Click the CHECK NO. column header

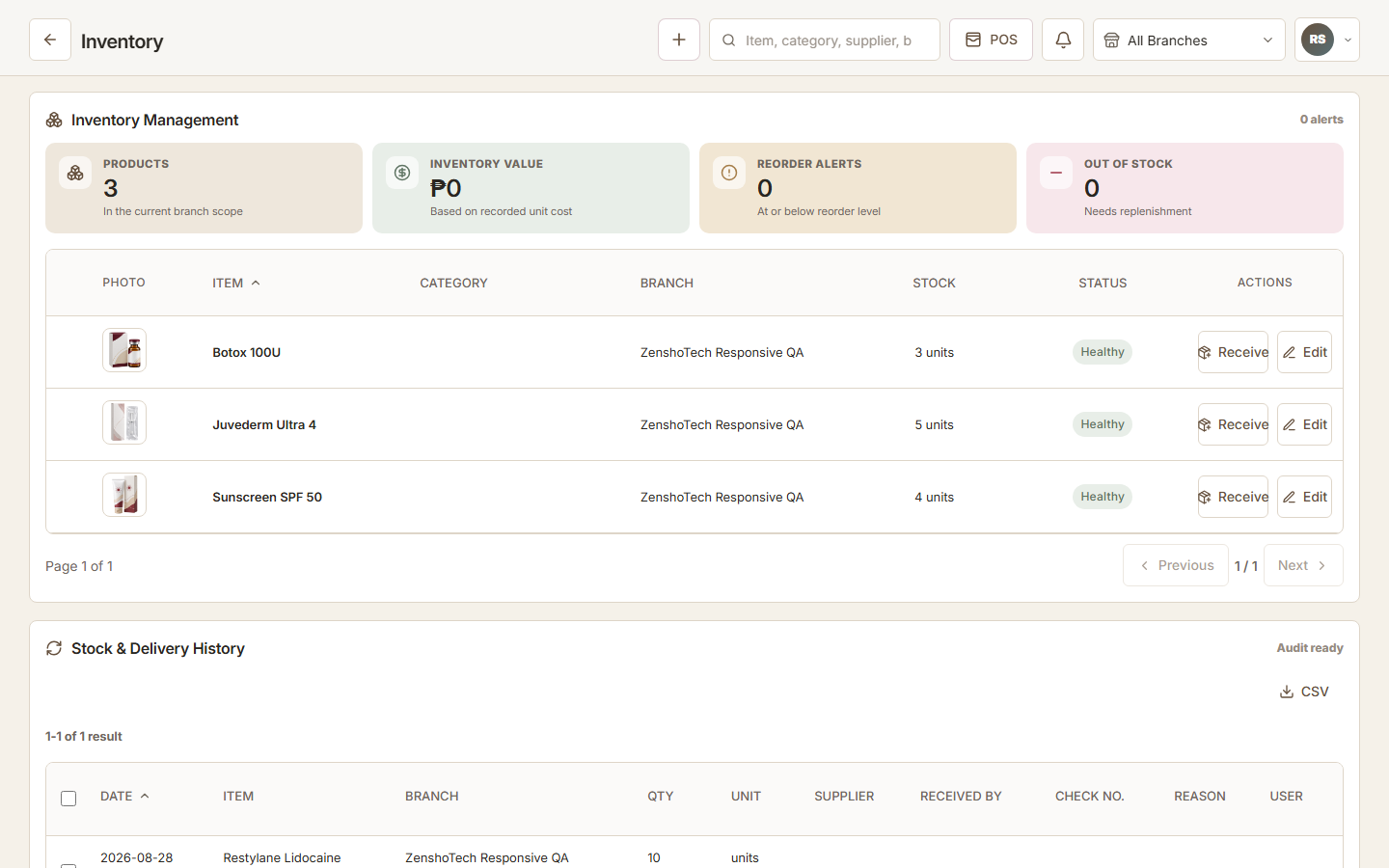1090,796
